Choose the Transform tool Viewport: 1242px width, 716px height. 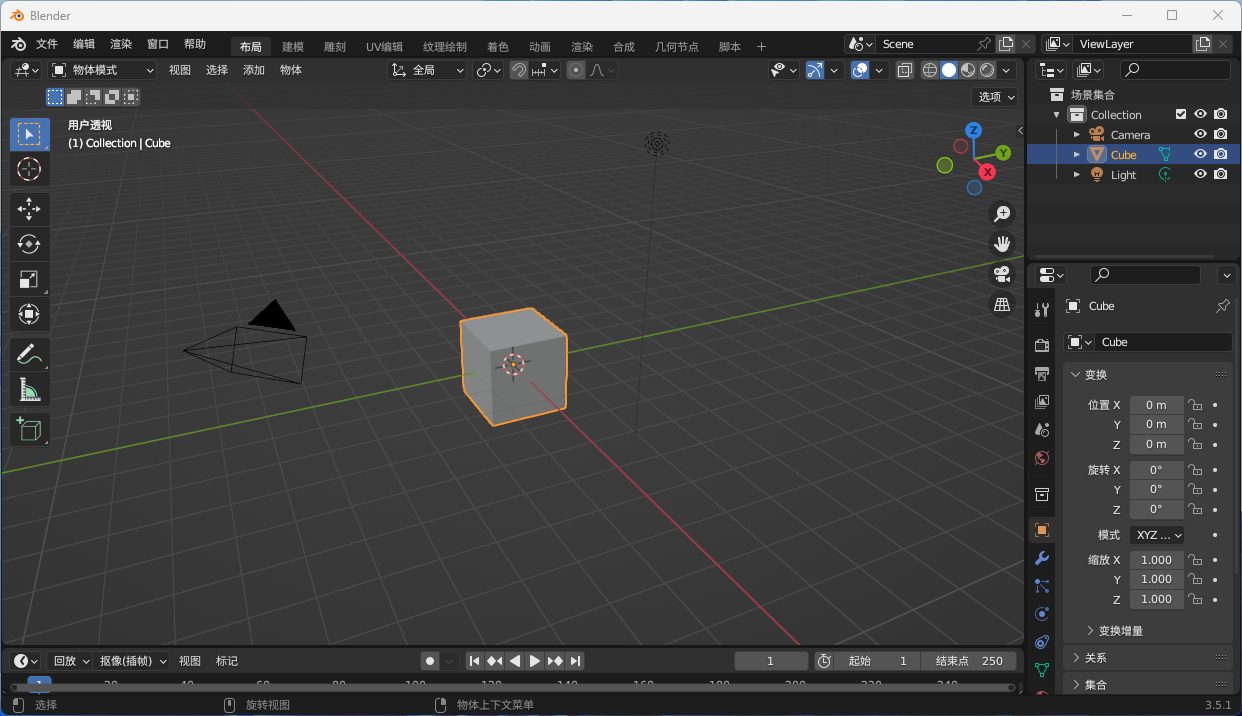coord(29,315)
